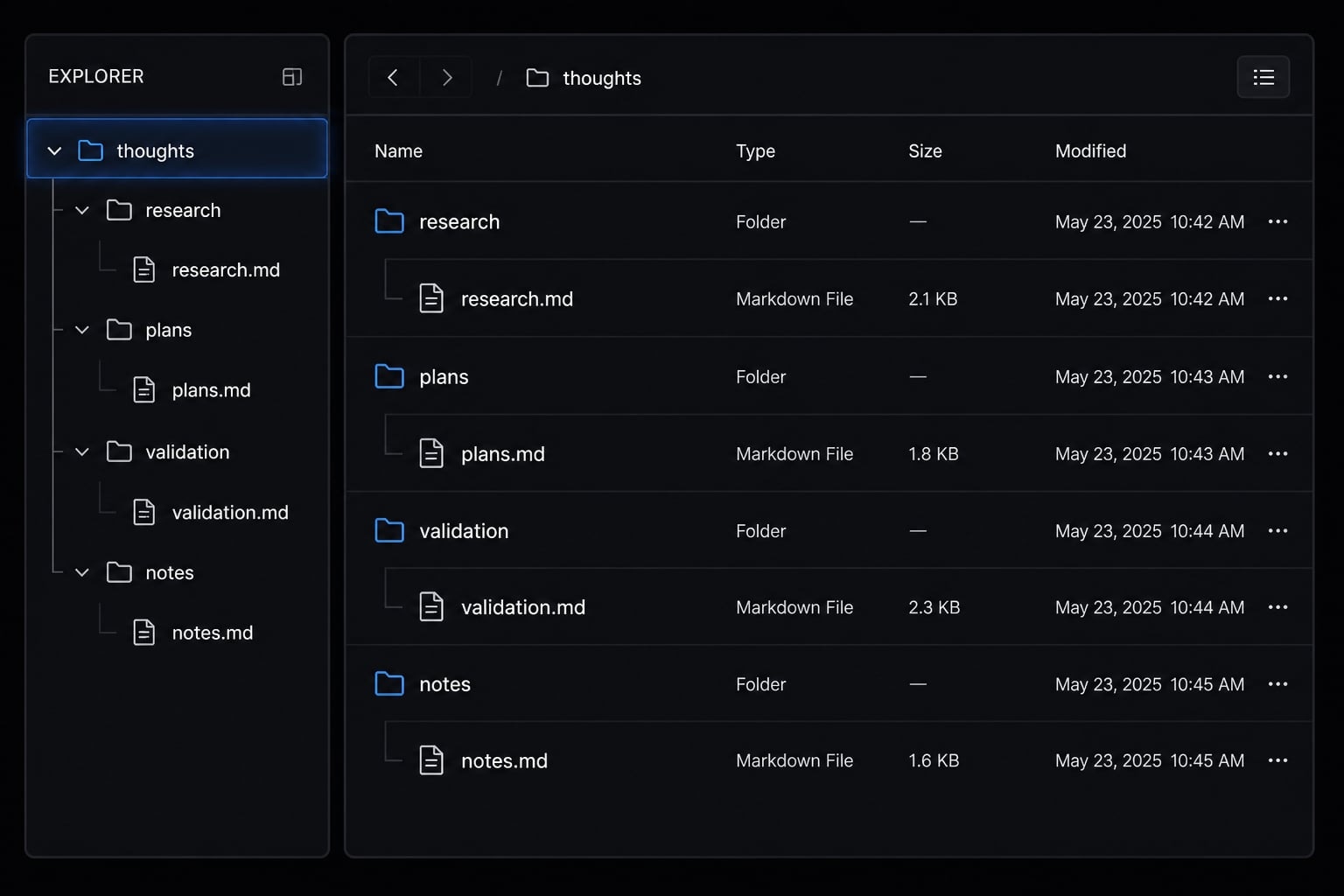Click the notes.md file icon in list
1344x896 pixels.
point(431,760)
